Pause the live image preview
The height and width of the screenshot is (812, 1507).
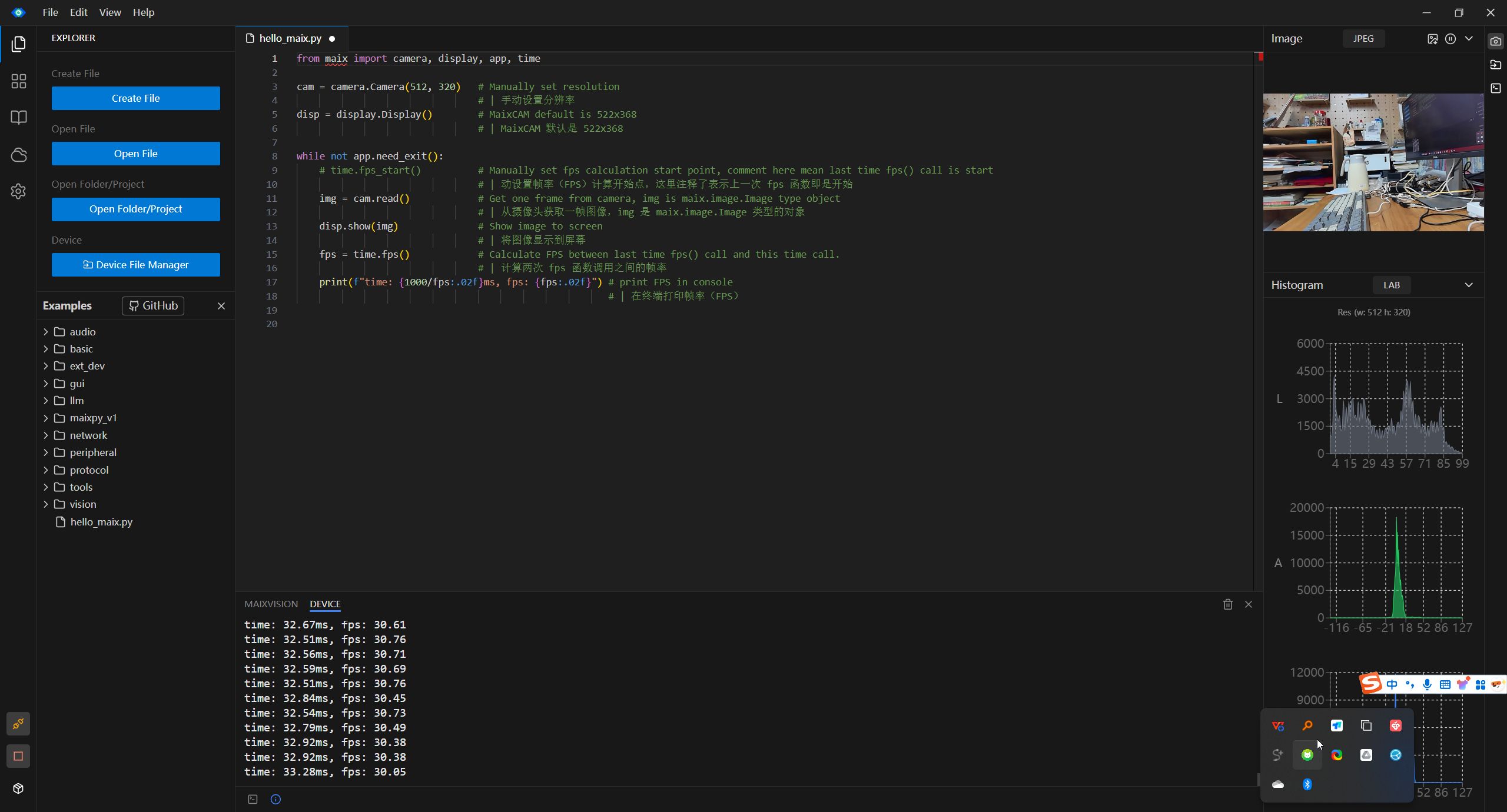tap(1450, 39)
